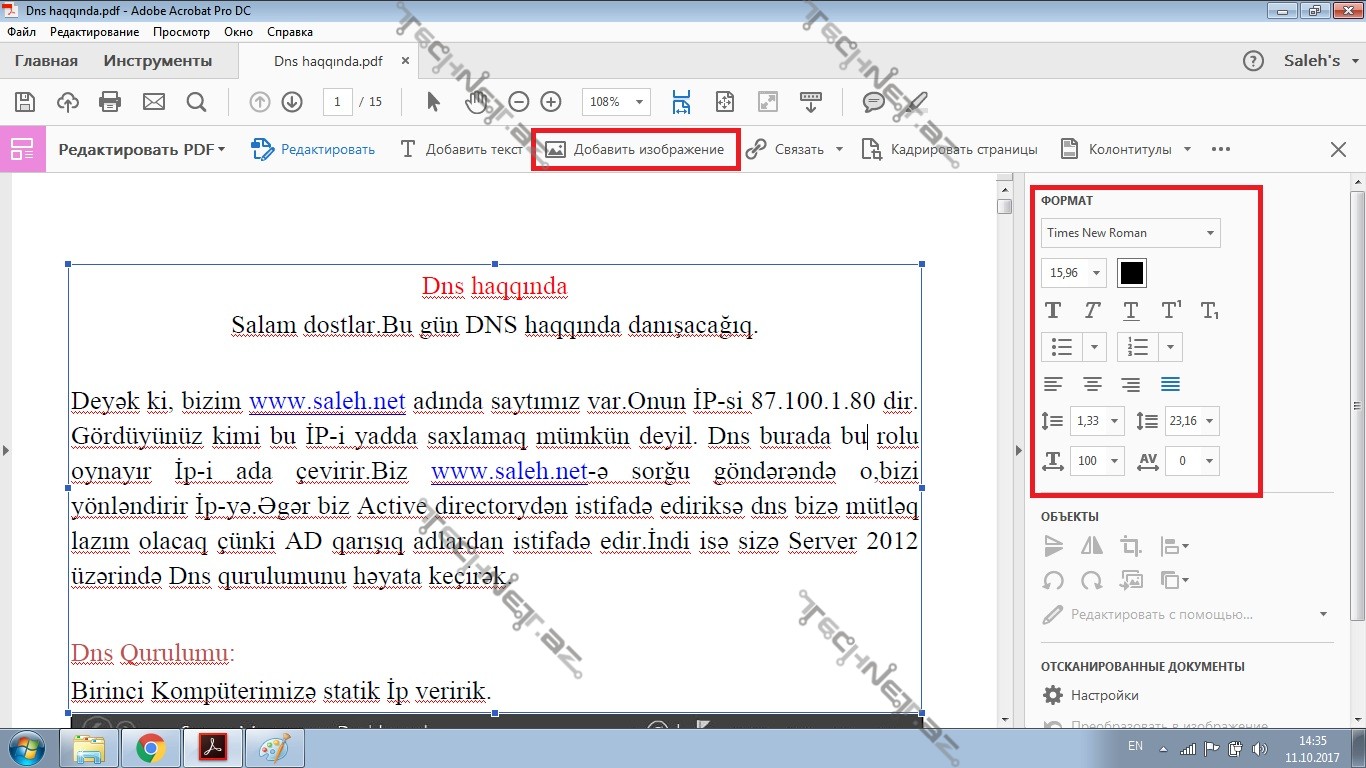The image size is (1366, 768).
Task: Open the Times New Roman font dropdown
Action: click(1130, 233)
